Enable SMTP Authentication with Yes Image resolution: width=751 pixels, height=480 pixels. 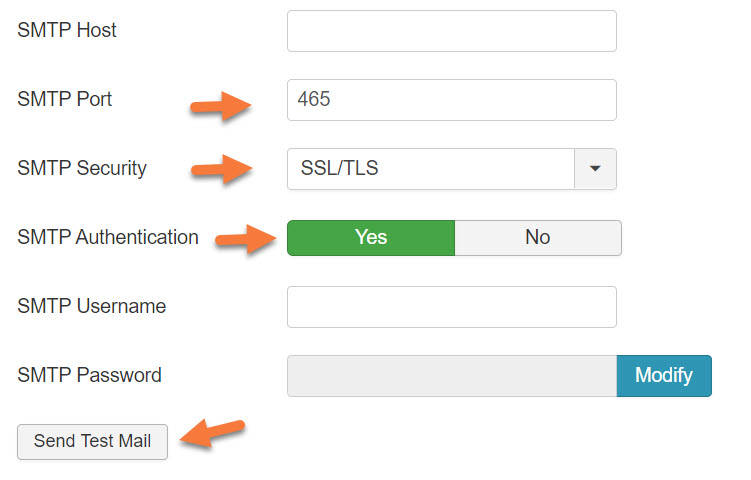371,238
